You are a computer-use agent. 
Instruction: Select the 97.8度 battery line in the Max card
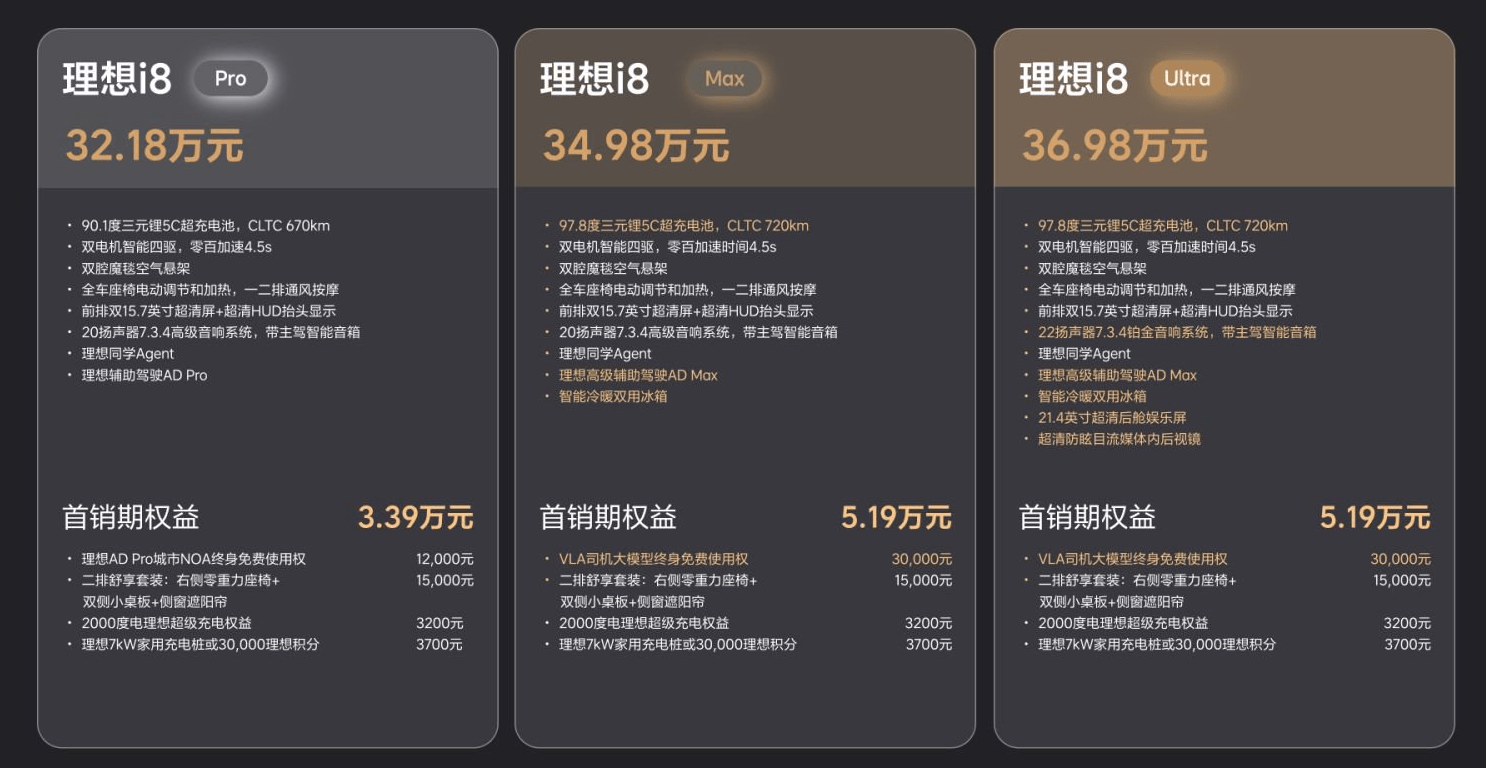[684, 225]
